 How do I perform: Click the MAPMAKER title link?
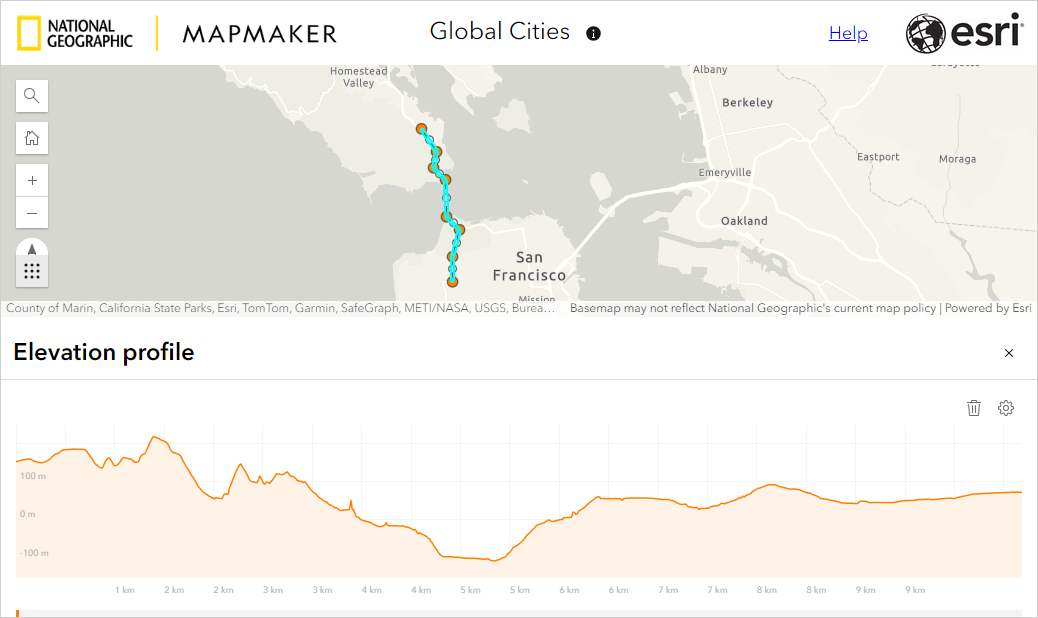[x=259, y=32]
